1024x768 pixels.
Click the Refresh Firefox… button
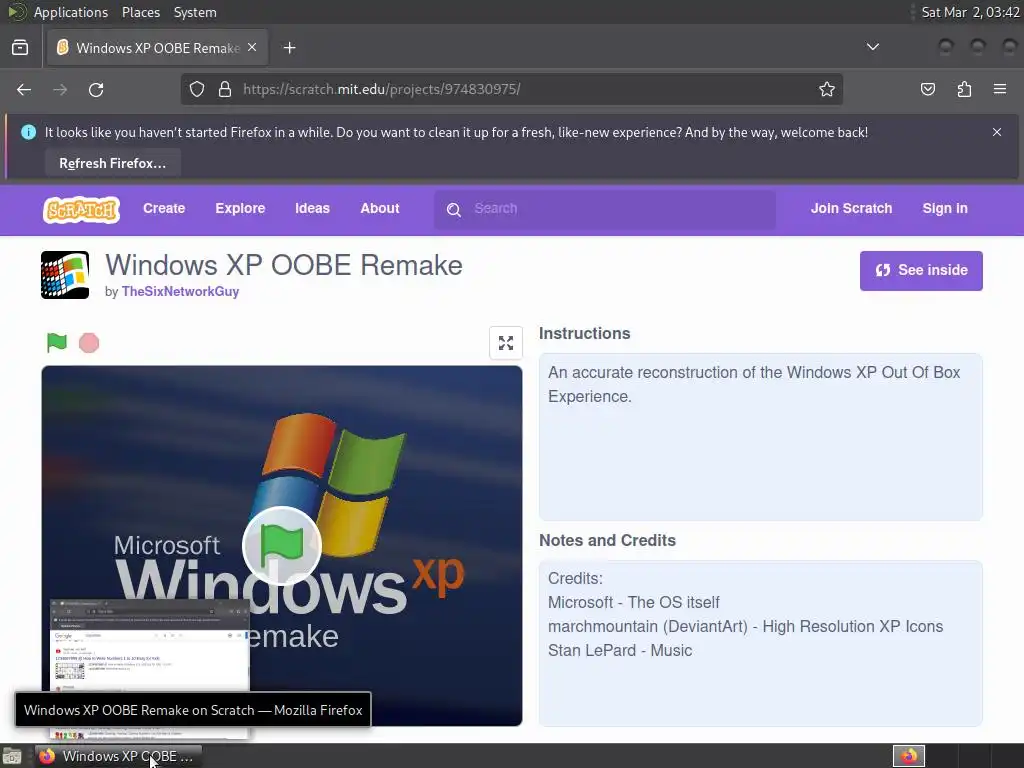click(x=113, y=163)
